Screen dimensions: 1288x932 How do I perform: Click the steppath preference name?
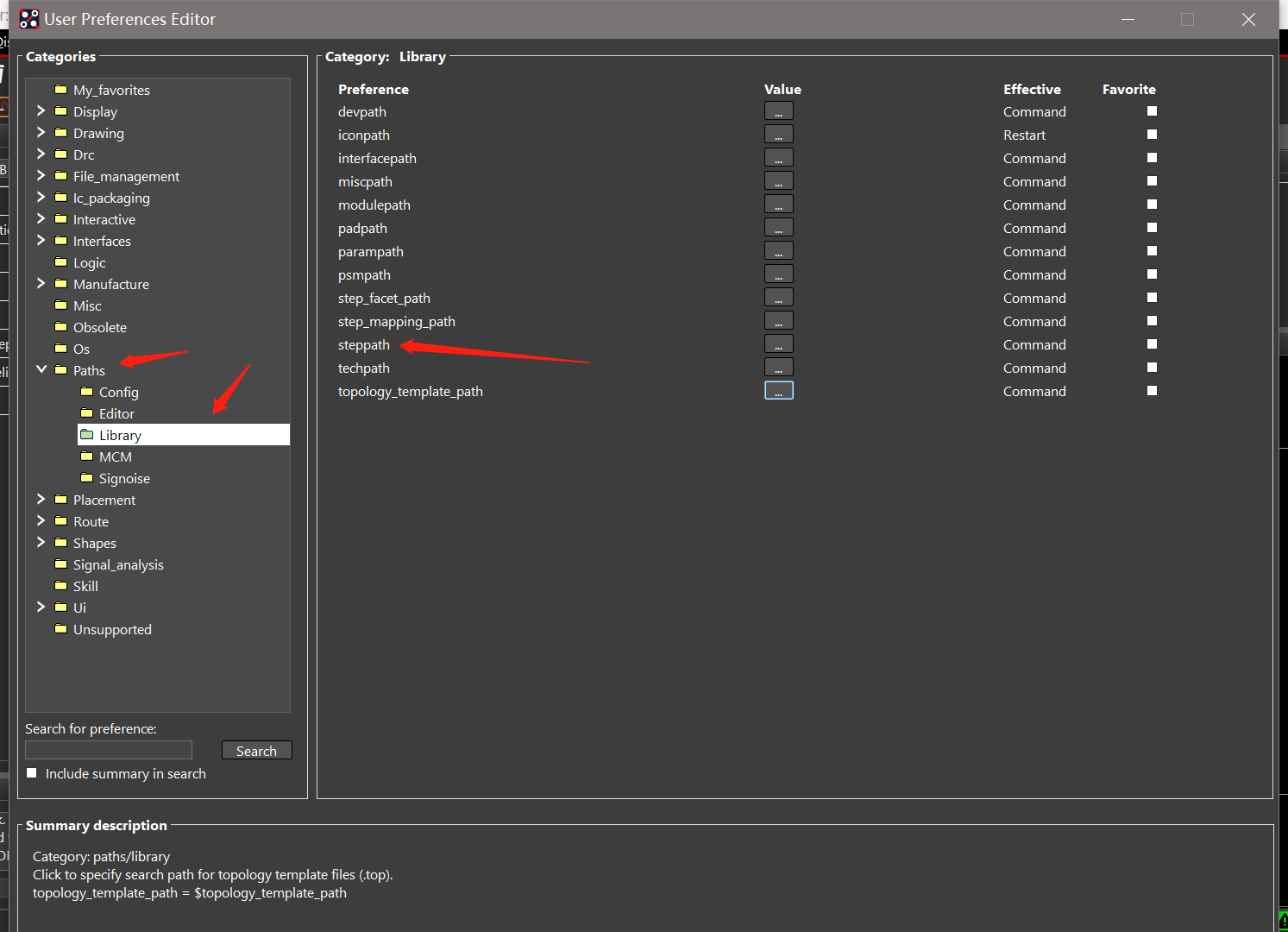tap(364, 344)
